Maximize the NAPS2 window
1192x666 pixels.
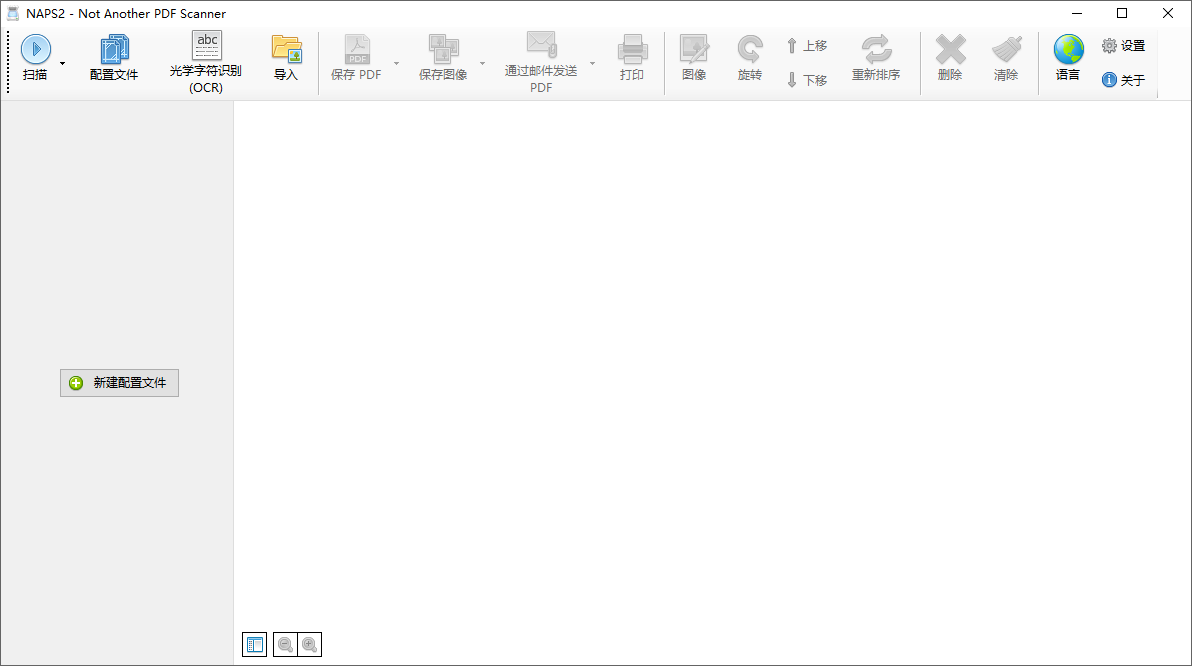pos(1122,13)
